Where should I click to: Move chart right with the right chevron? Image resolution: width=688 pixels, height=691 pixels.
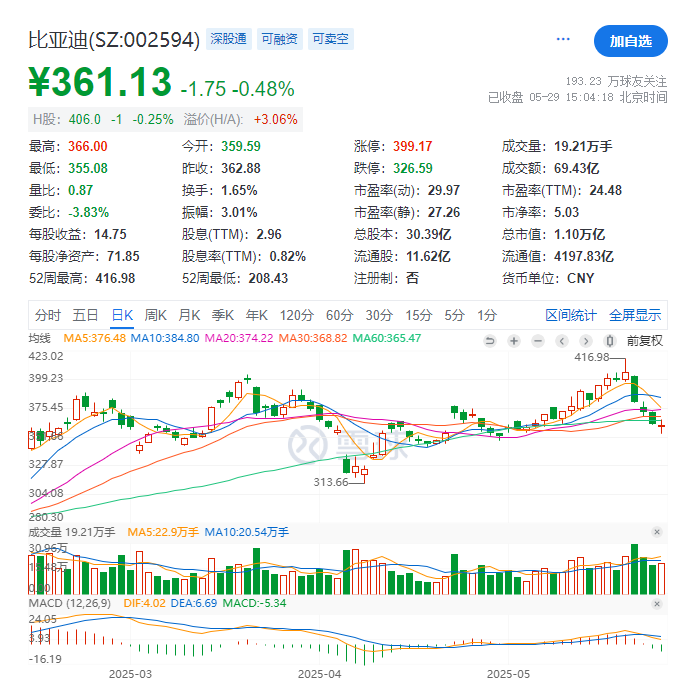point(586,341)
